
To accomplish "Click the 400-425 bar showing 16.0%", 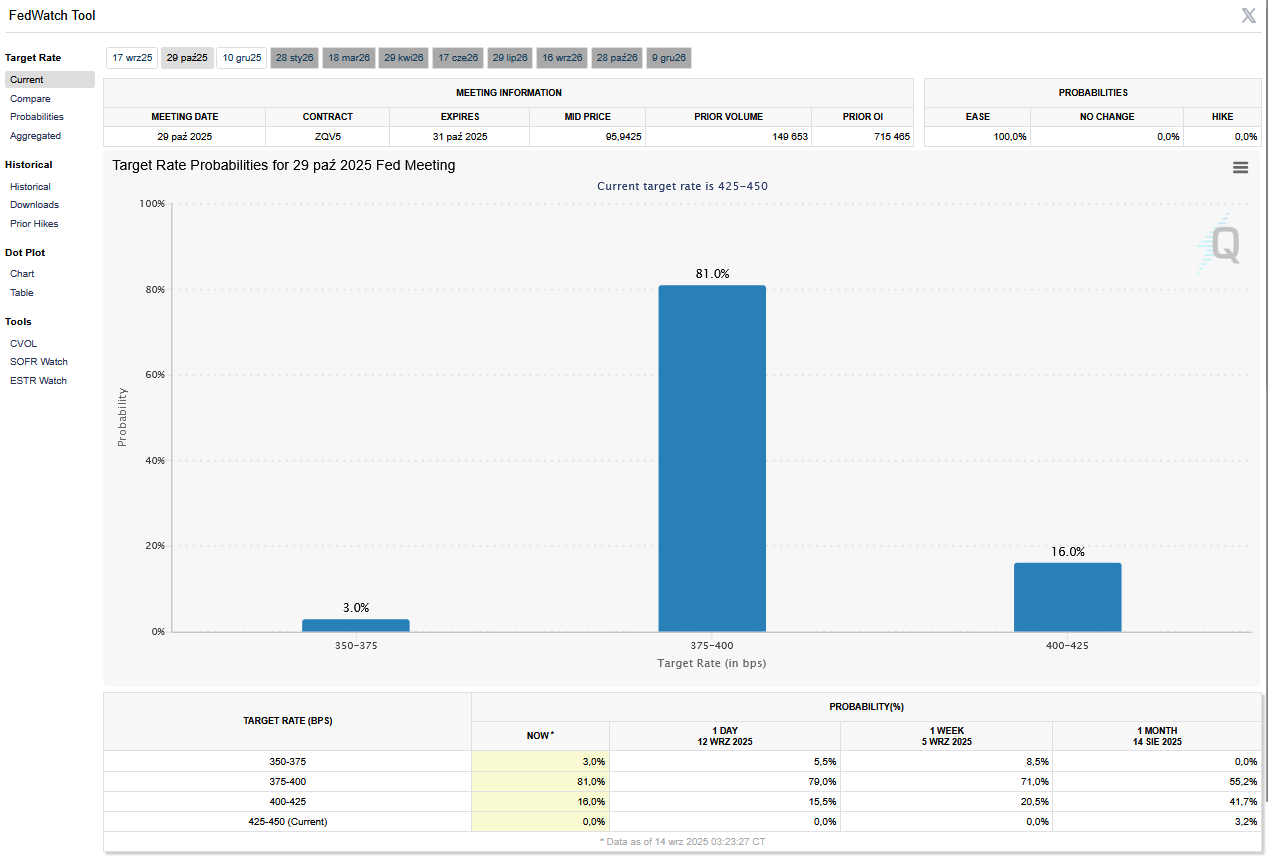I will point(1067,597).
